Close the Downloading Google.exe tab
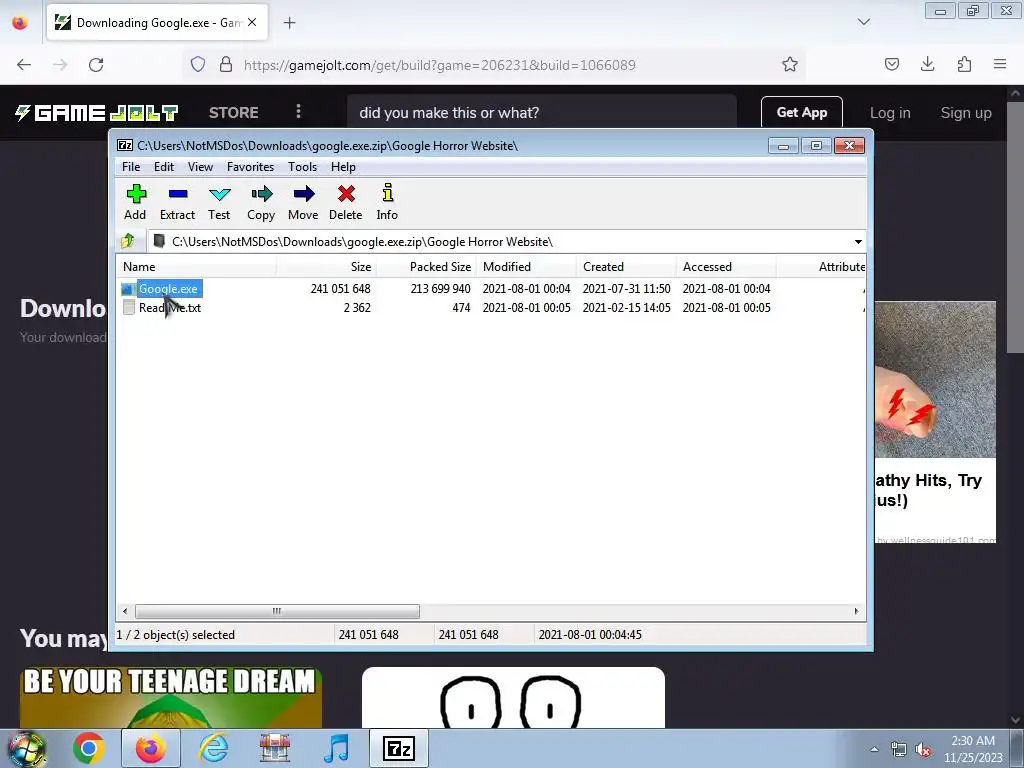 tap(252, 22)
